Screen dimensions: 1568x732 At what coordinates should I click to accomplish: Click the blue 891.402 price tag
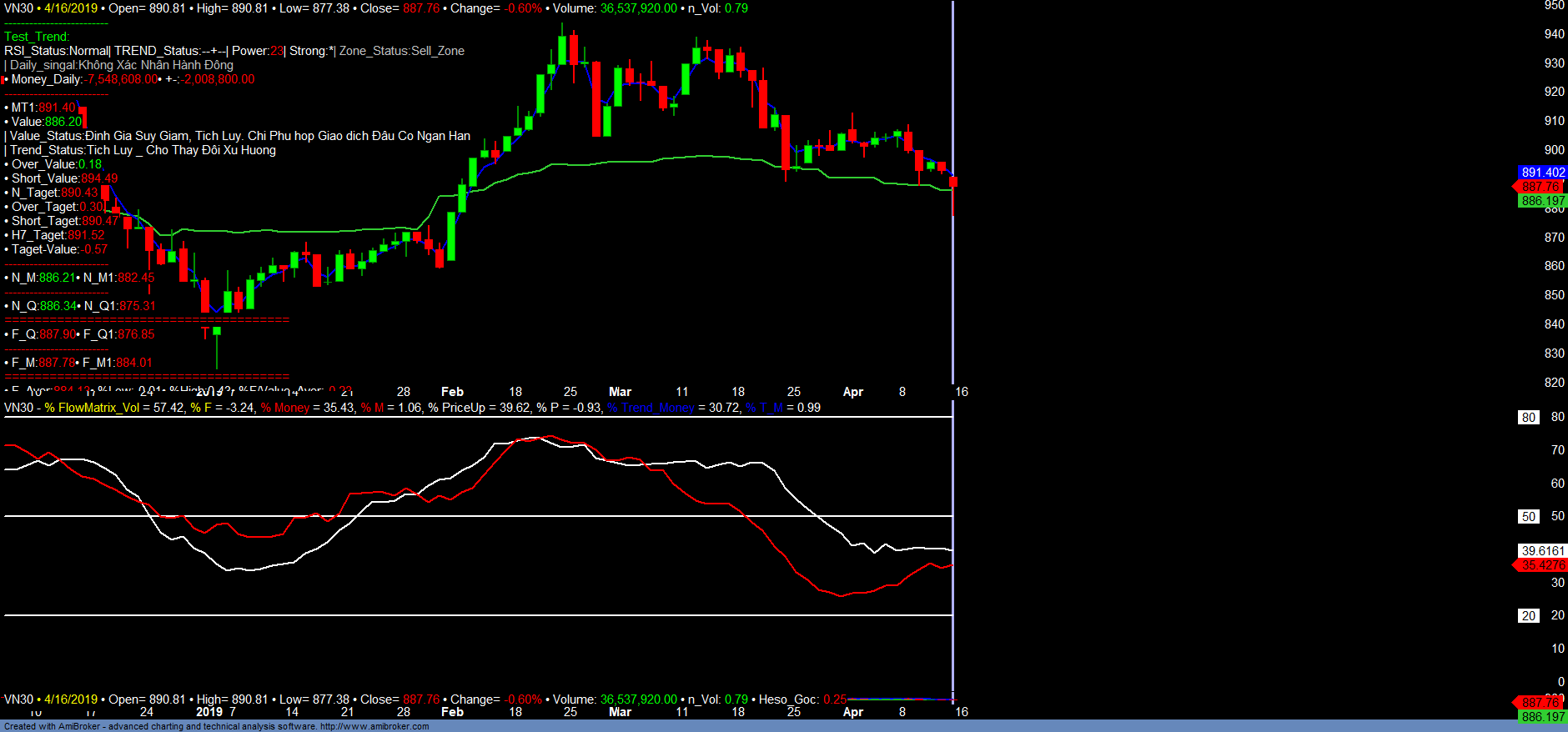pos(1542,173)
